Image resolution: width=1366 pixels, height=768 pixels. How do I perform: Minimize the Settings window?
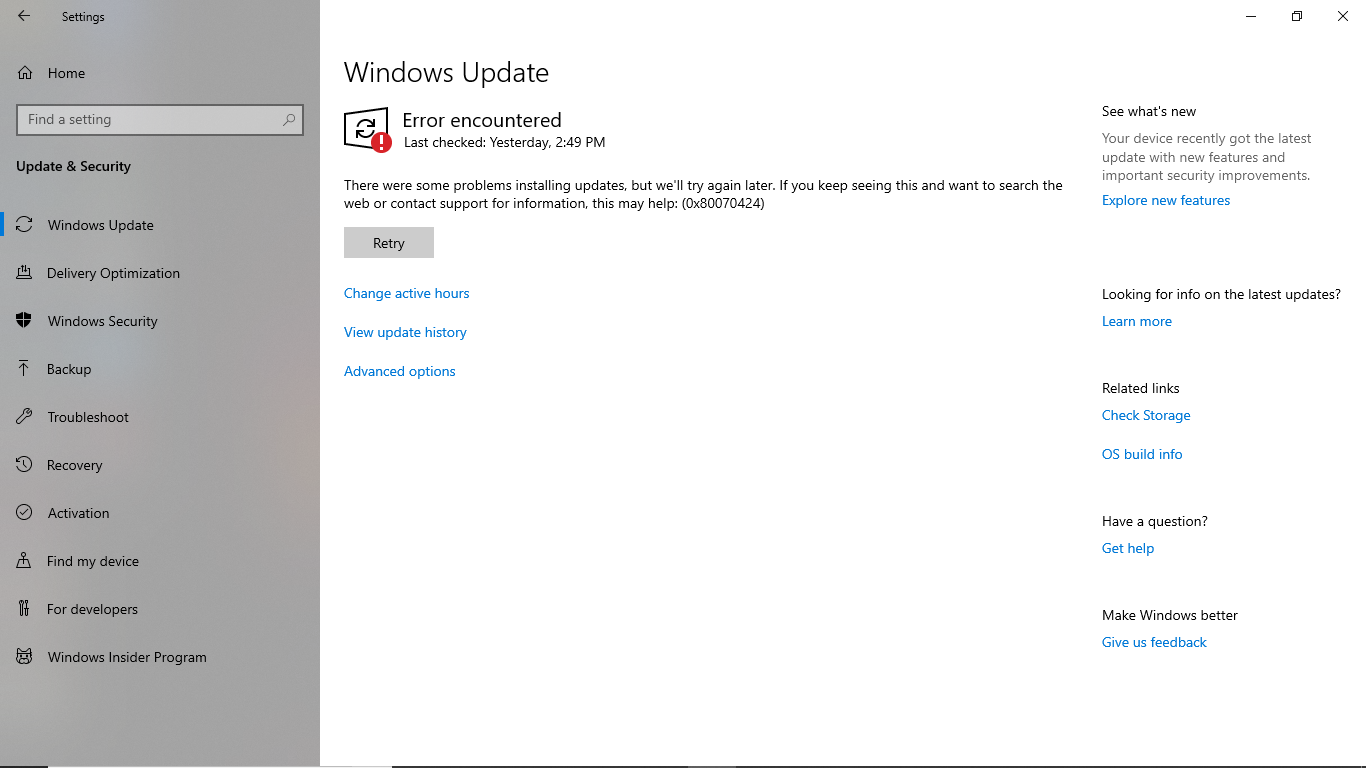pos(1251,16)
